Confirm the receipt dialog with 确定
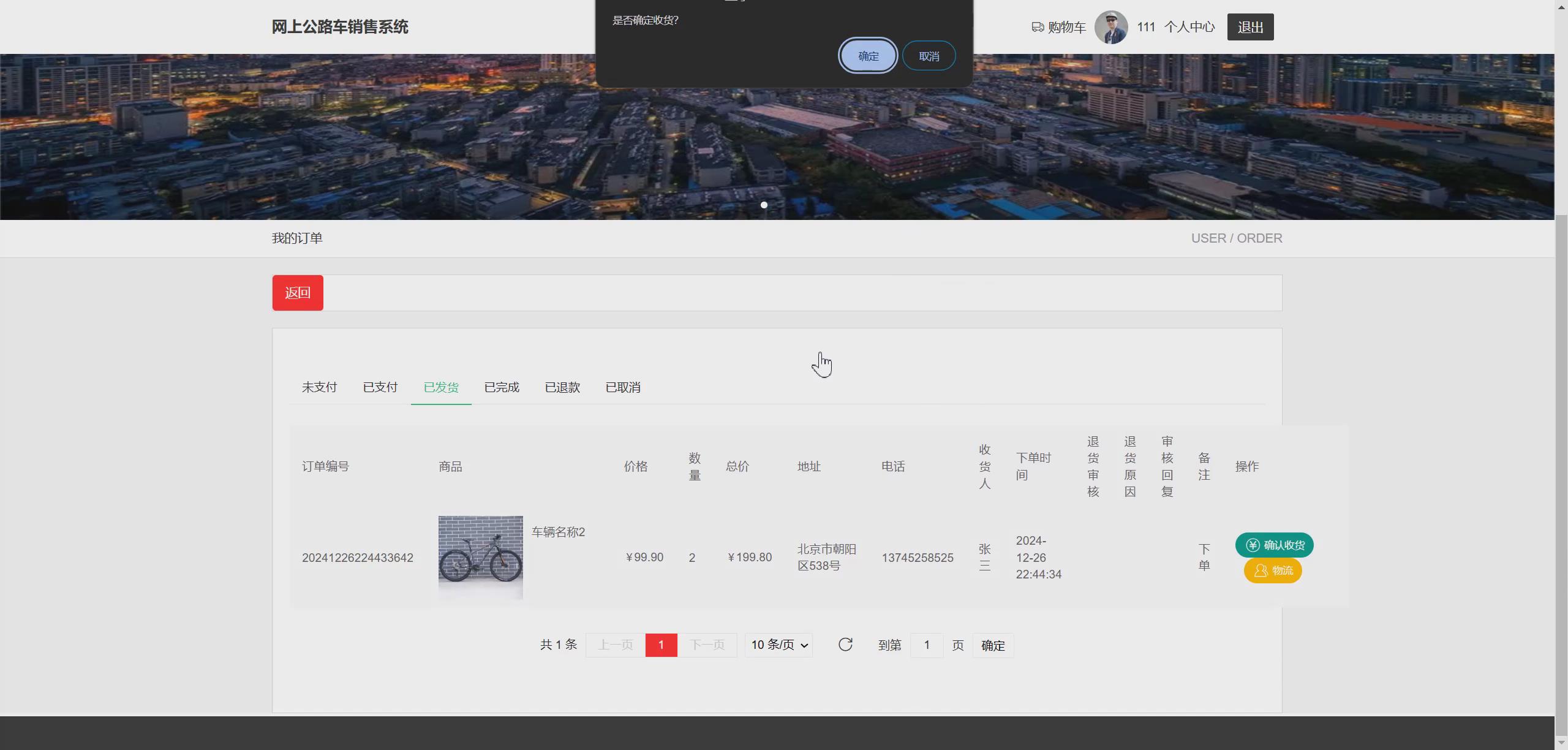The width and height of the screenshot is (1568, 750). pyautogui.click(x=868, y=56)
